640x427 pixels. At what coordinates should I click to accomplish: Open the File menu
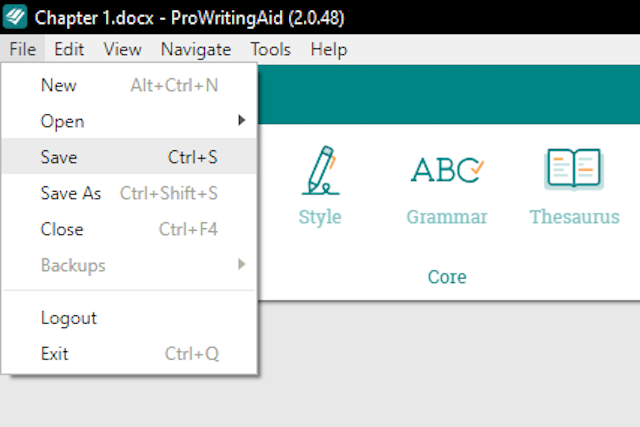(x=23, y=49)
